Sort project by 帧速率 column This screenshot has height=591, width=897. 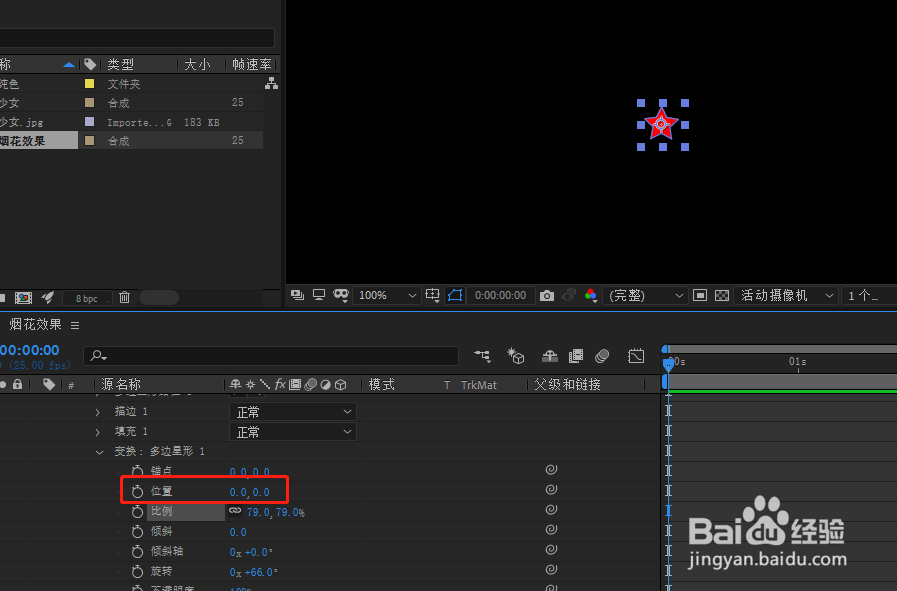point(252,64)
